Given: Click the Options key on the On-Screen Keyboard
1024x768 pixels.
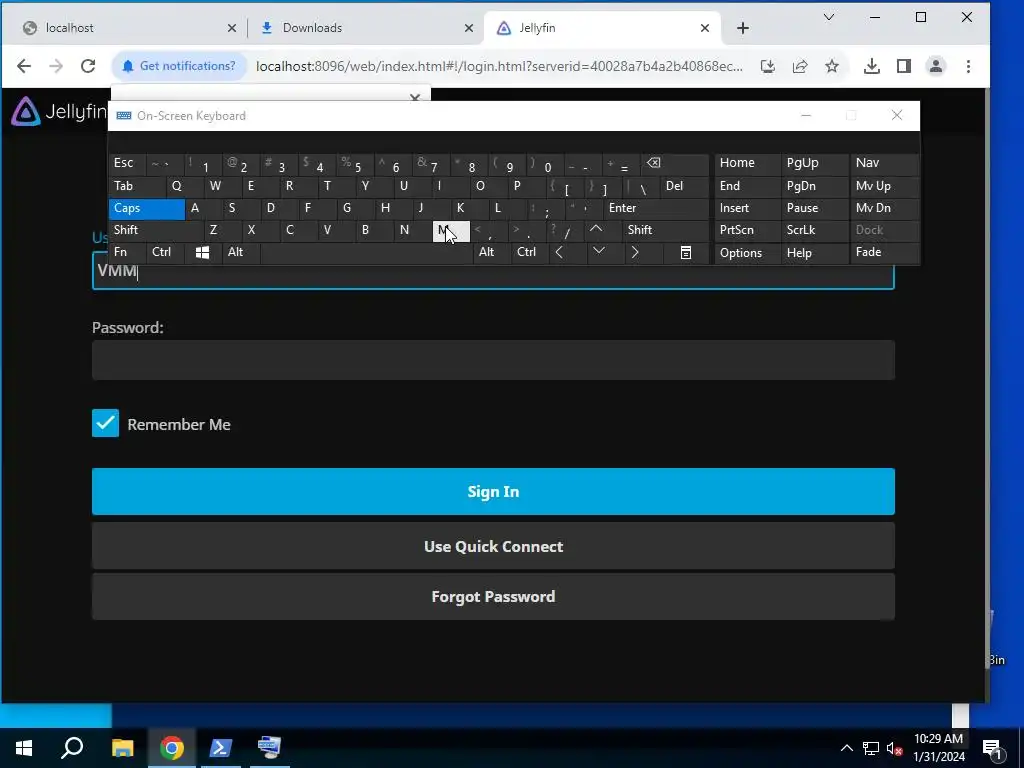Looking at the screenshot, I should 747,253.
